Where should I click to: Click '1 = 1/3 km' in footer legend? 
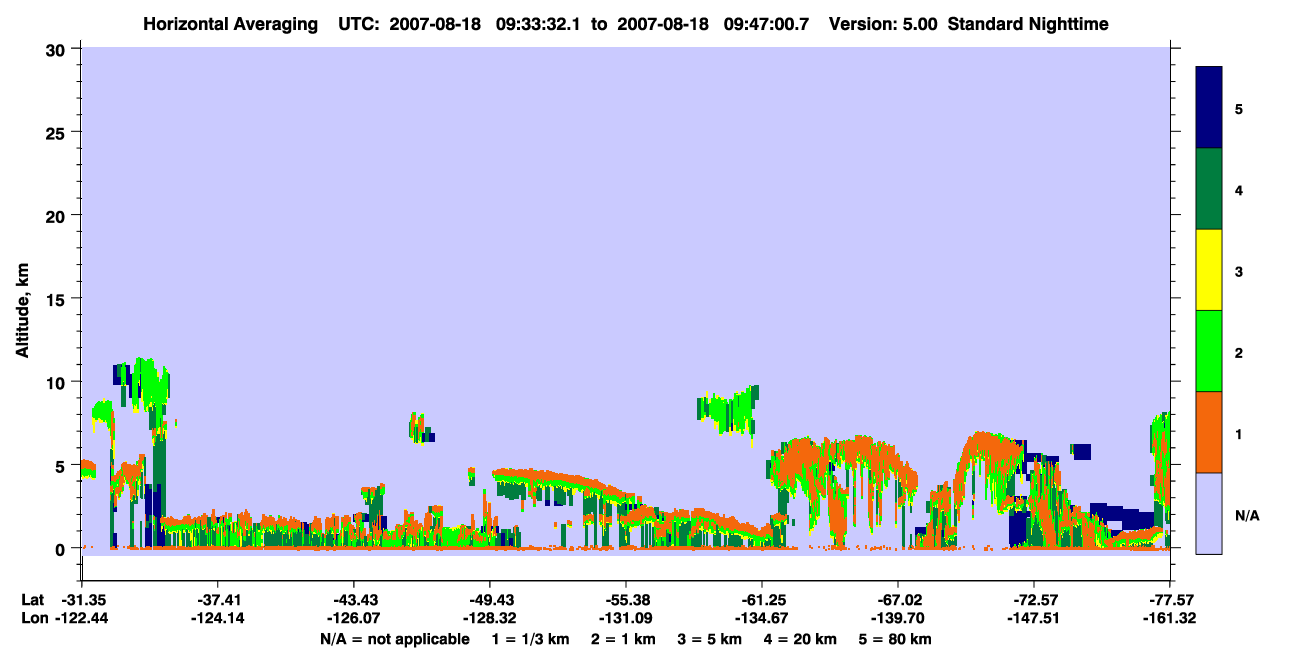(x=531, y=639)
